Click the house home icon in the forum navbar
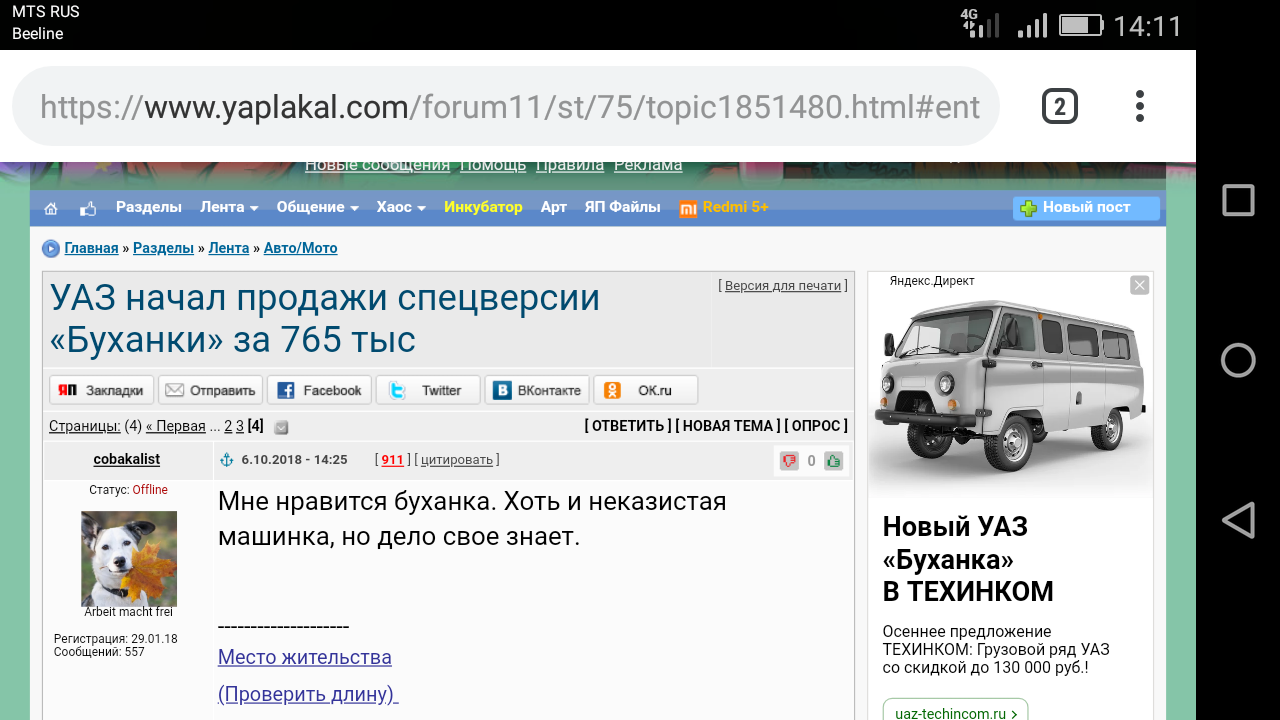Screen dimensions: 1280x720 click(51, 208)
